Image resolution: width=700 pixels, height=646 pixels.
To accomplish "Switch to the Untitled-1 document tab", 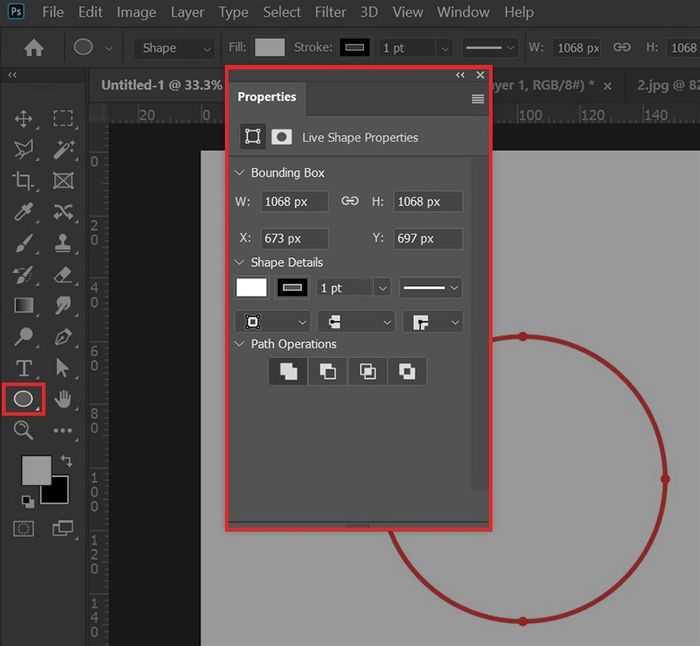I will (x=161, y=85).
